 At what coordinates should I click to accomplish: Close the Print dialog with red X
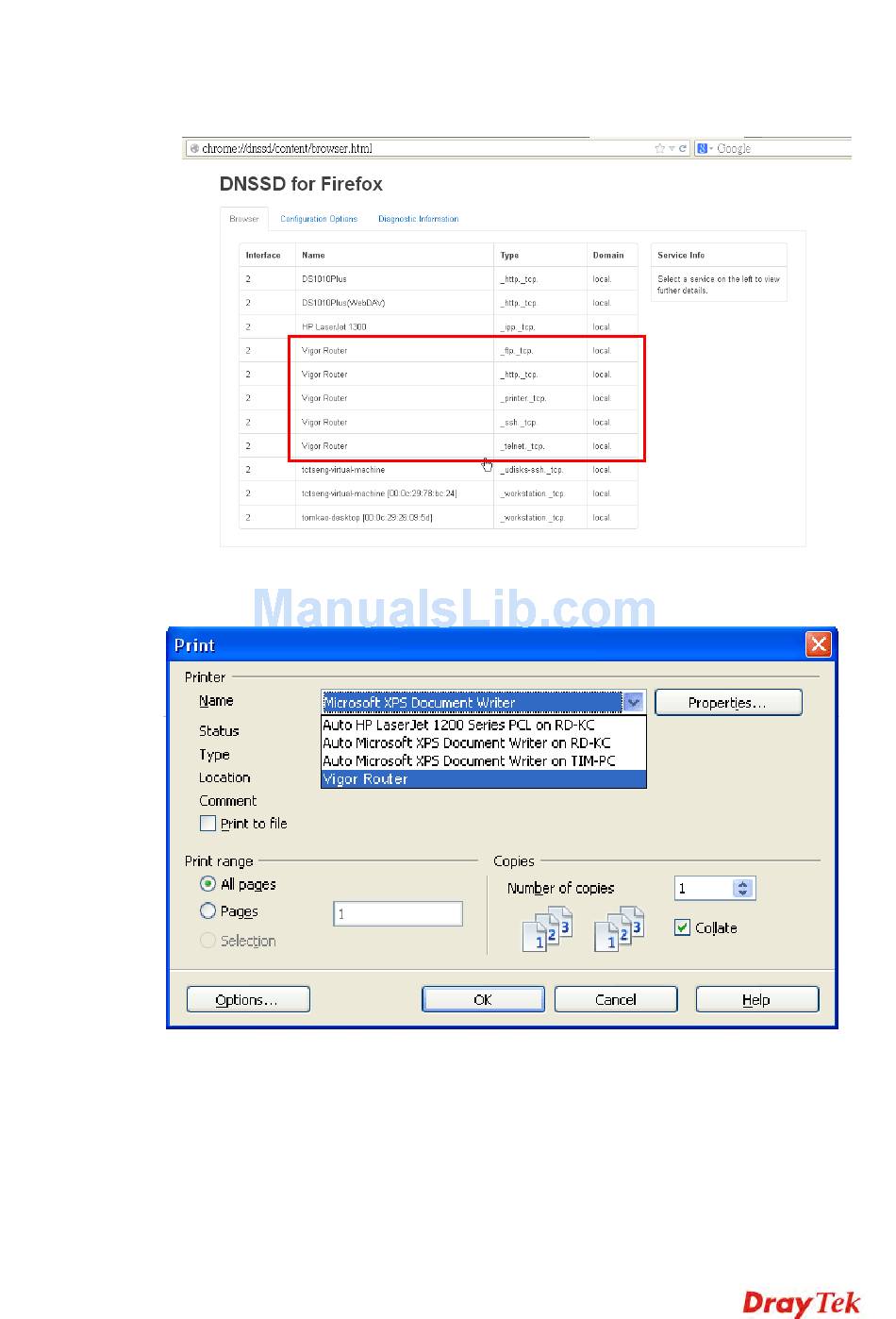point(818,644)
